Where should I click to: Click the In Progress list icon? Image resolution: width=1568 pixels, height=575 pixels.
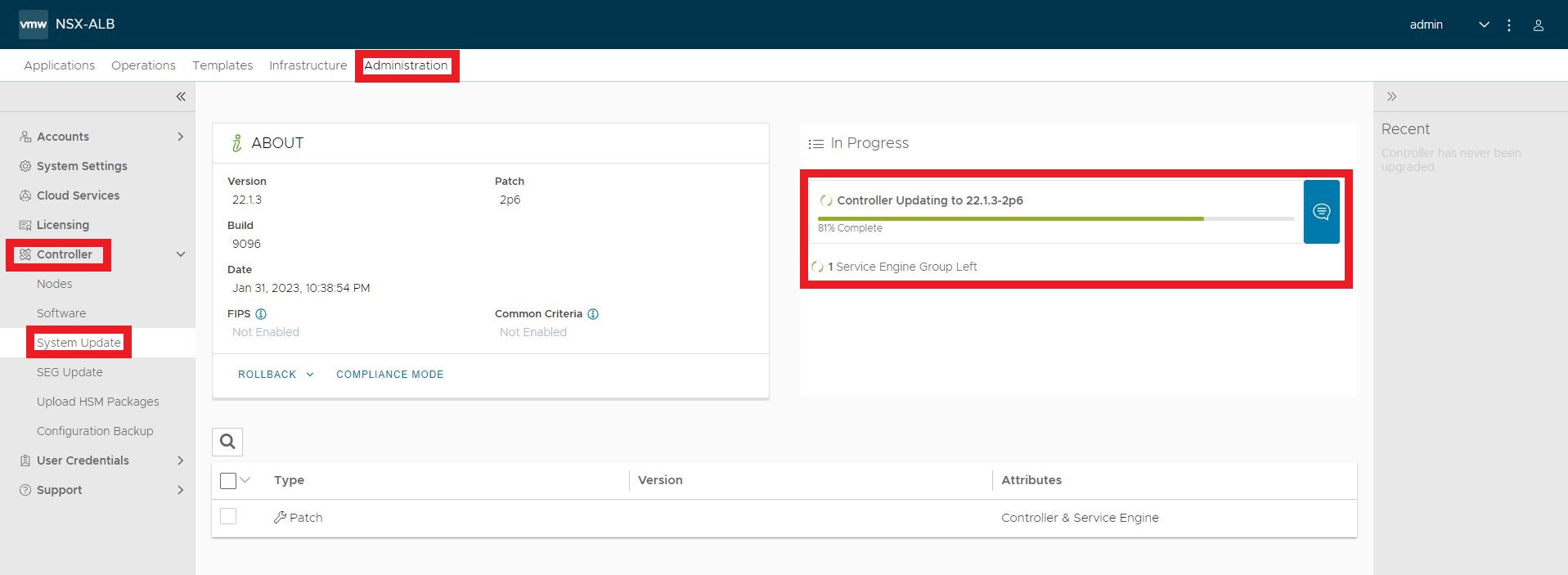pos(815,144)
